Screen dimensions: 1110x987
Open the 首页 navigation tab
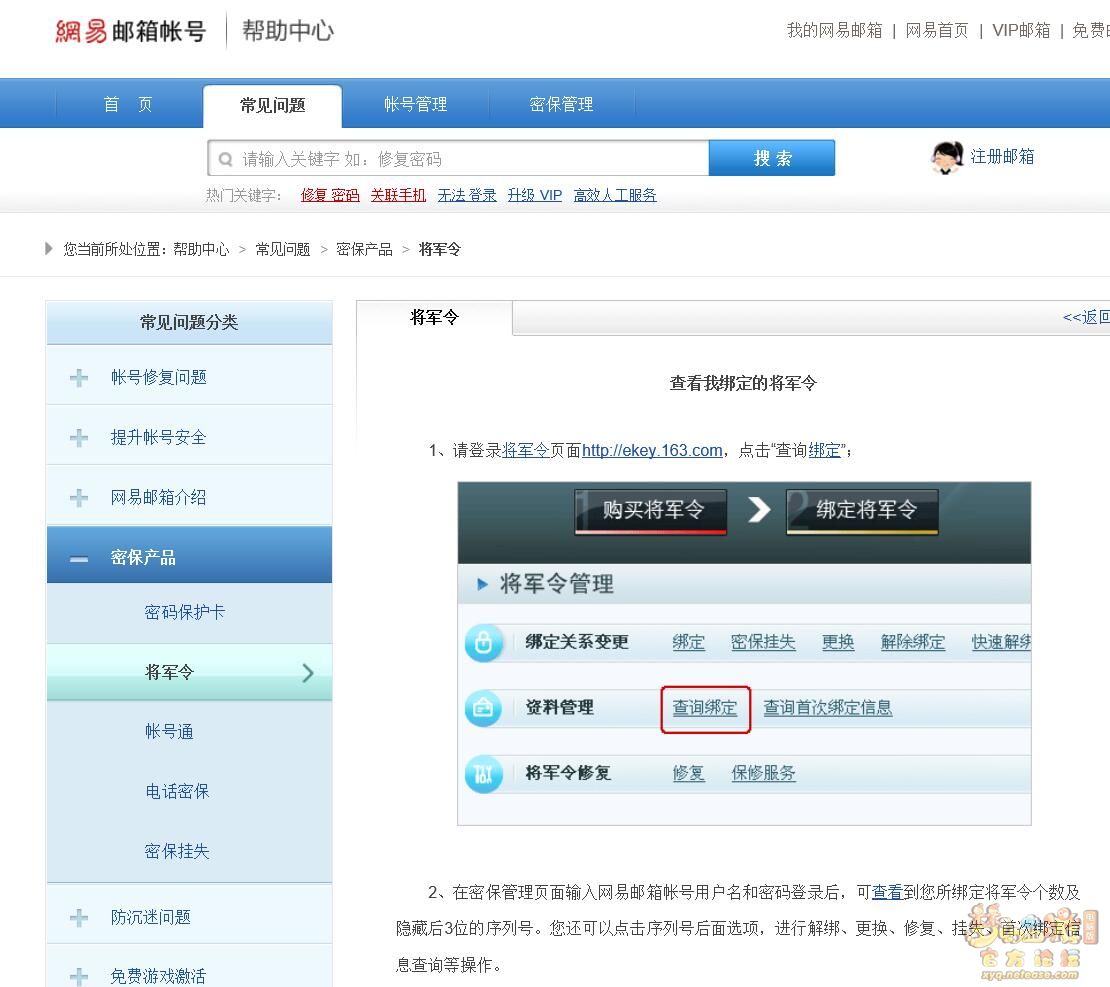(128, 105)
